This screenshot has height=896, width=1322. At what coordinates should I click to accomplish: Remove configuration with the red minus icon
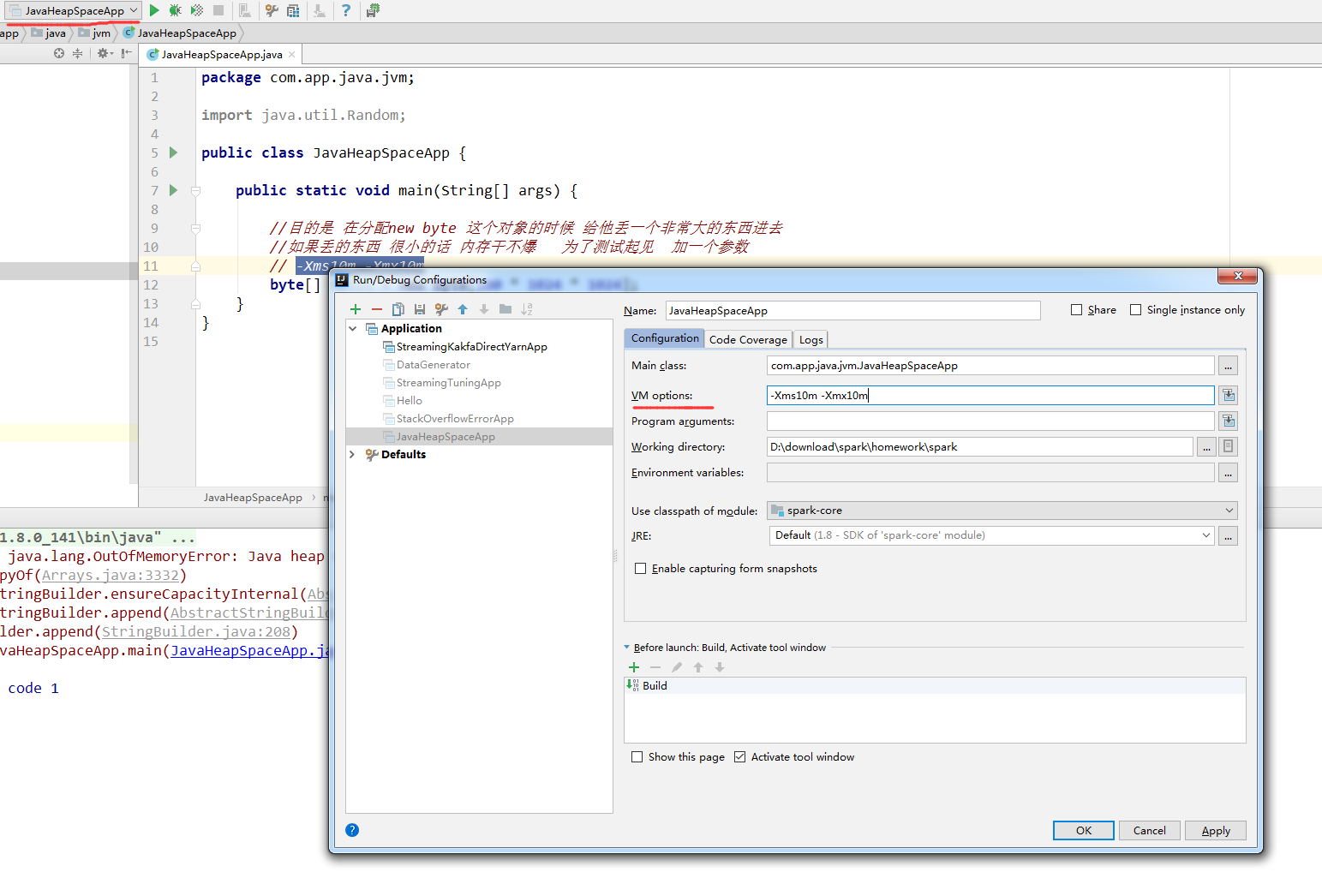376,309
